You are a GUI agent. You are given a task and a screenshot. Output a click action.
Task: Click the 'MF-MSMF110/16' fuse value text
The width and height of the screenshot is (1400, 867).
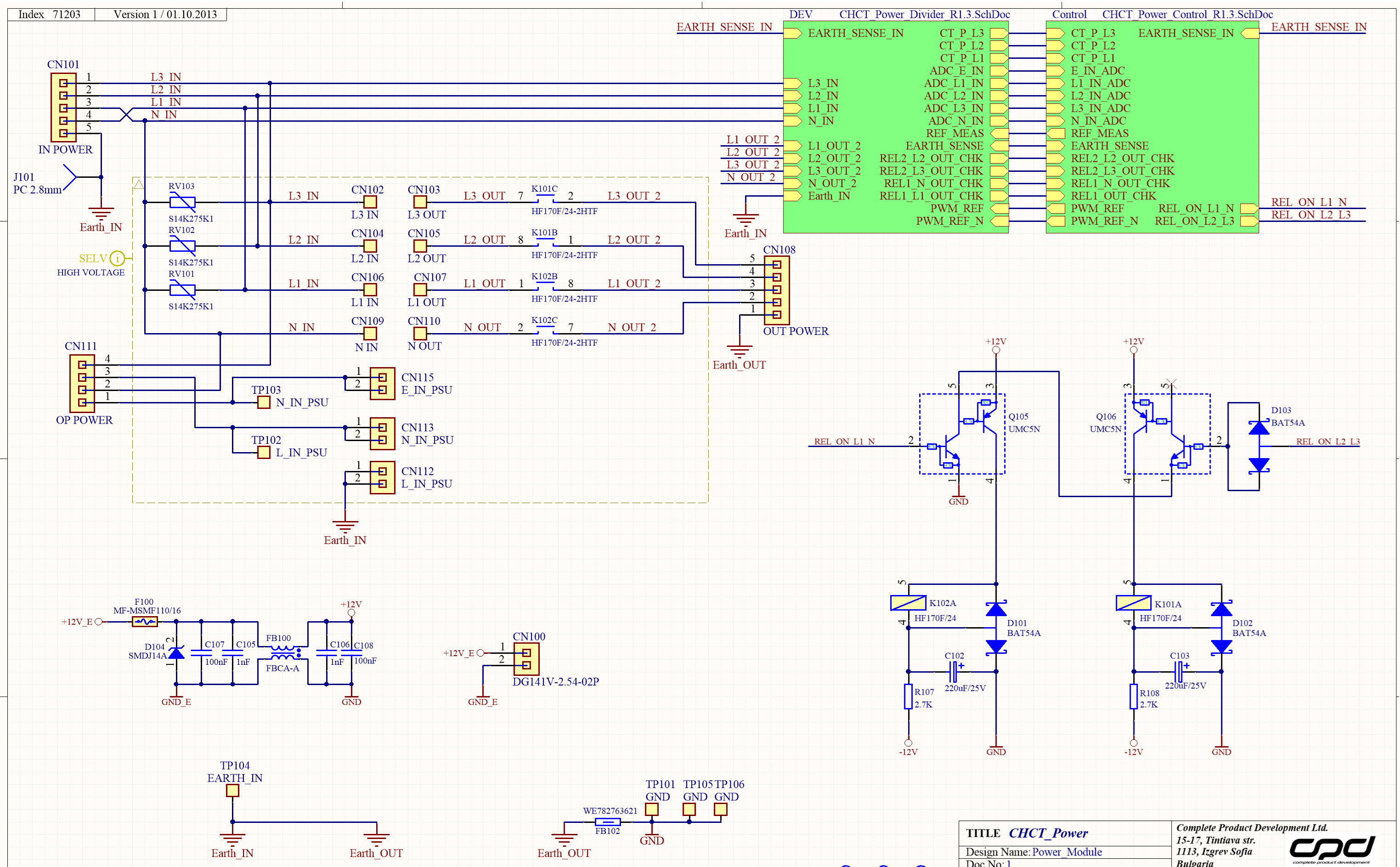point(147,611)
